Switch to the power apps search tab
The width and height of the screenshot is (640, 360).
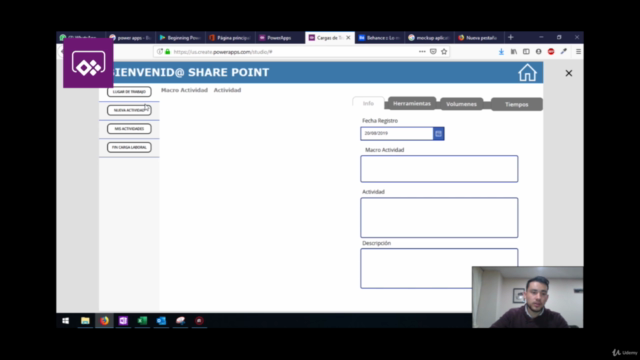pyautogui.click(x=130, y=38)
